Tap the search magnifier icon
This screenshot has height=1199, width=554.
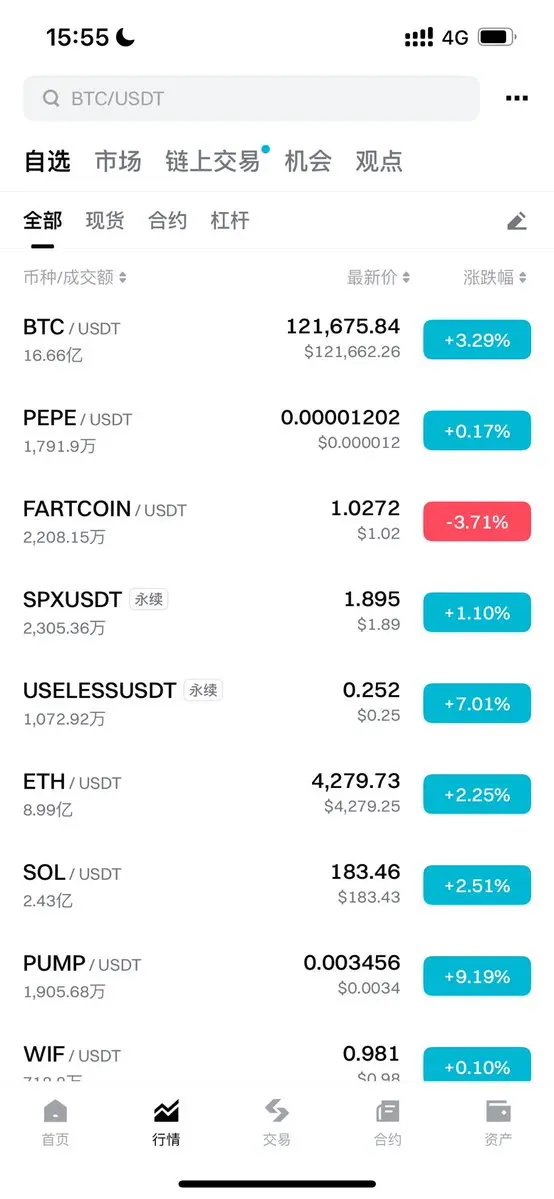click(51, 99)
